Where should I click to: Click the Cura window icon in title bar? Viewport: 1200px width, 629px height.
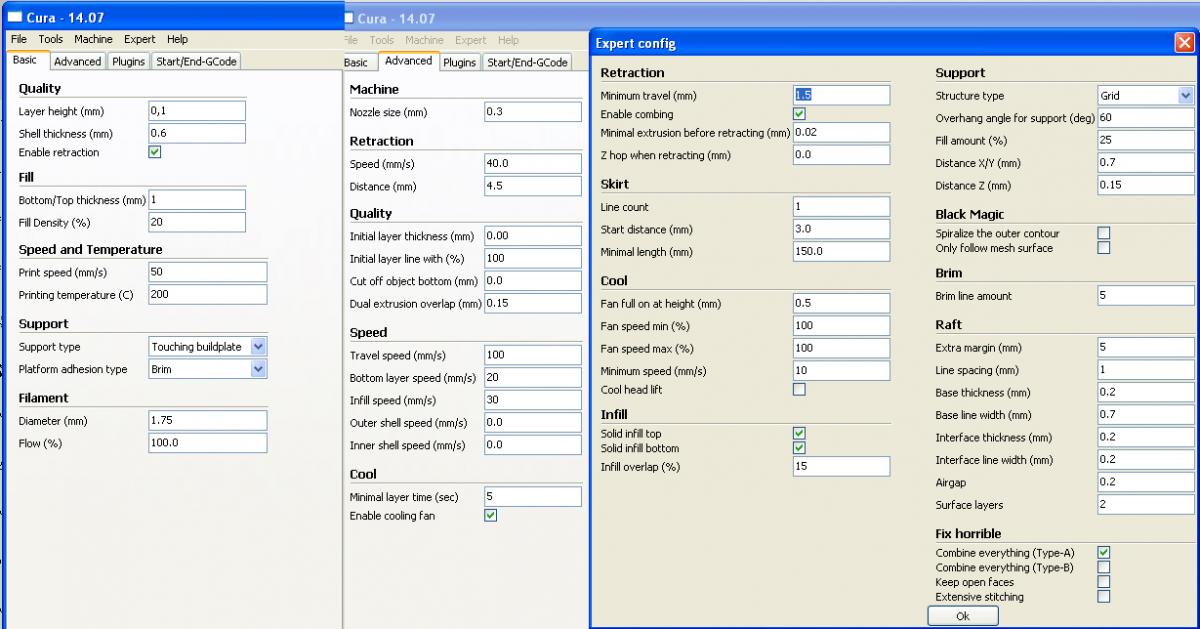pos(14,17)
